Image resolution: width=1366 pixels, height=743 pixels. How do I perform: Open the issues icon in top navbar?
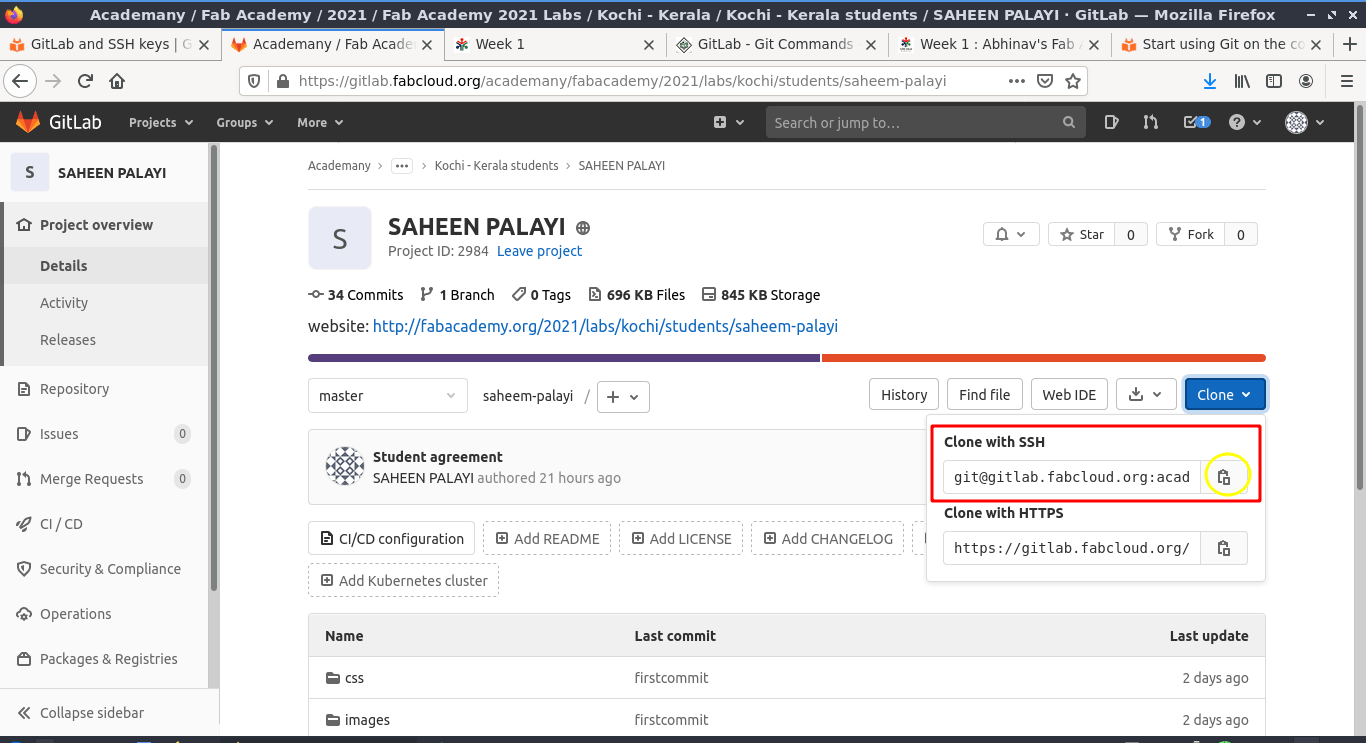1111,122
